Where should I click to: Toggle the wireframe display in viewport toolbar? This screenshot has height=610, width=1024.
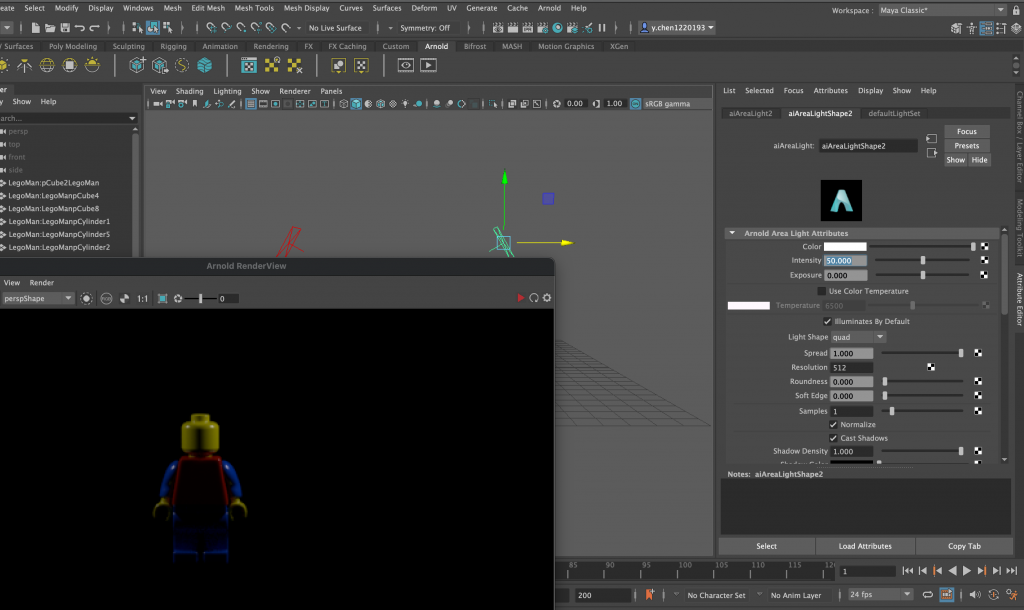point(344,104)
